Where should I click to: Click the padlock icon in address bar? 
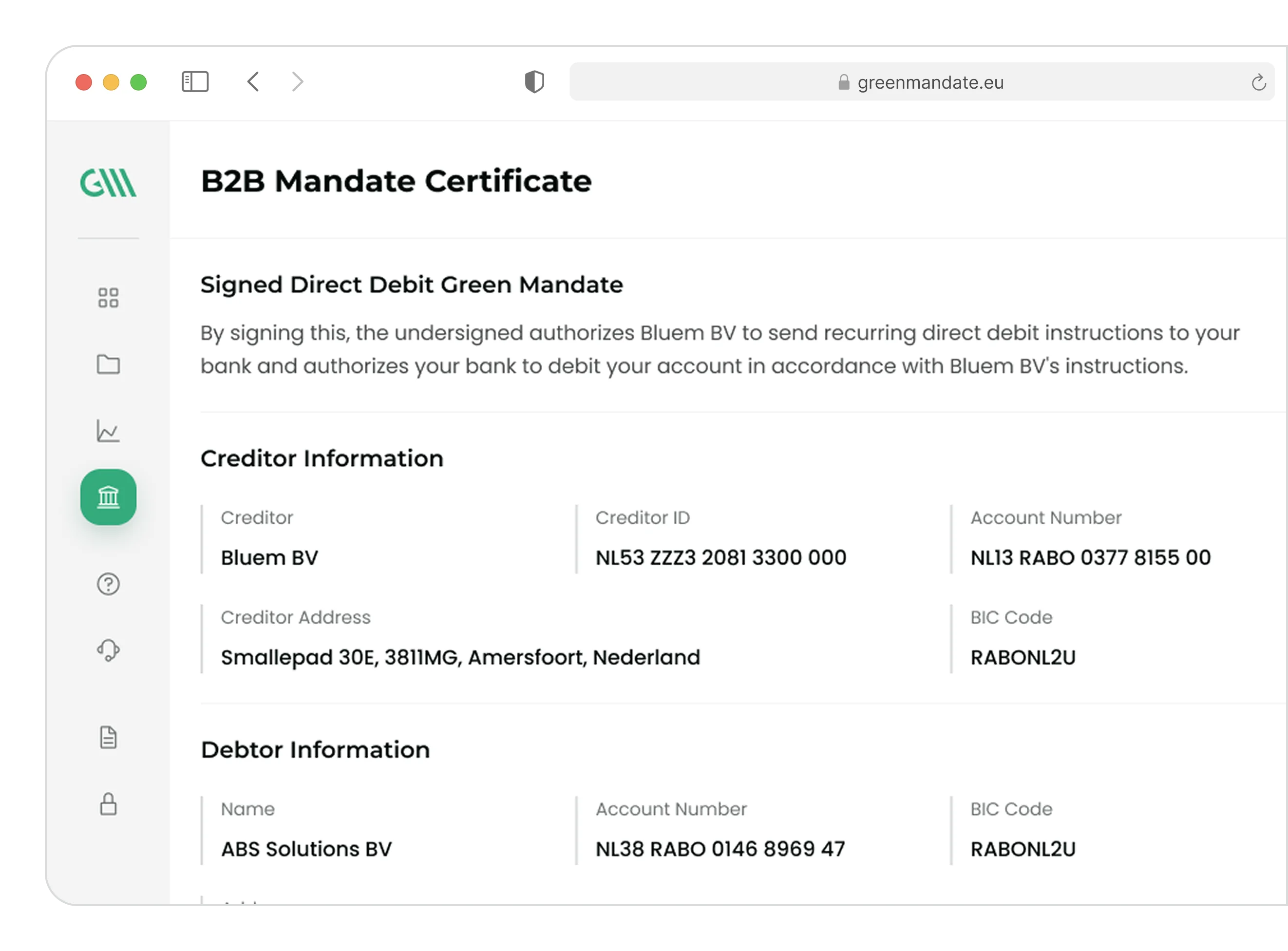click(844, 82)
